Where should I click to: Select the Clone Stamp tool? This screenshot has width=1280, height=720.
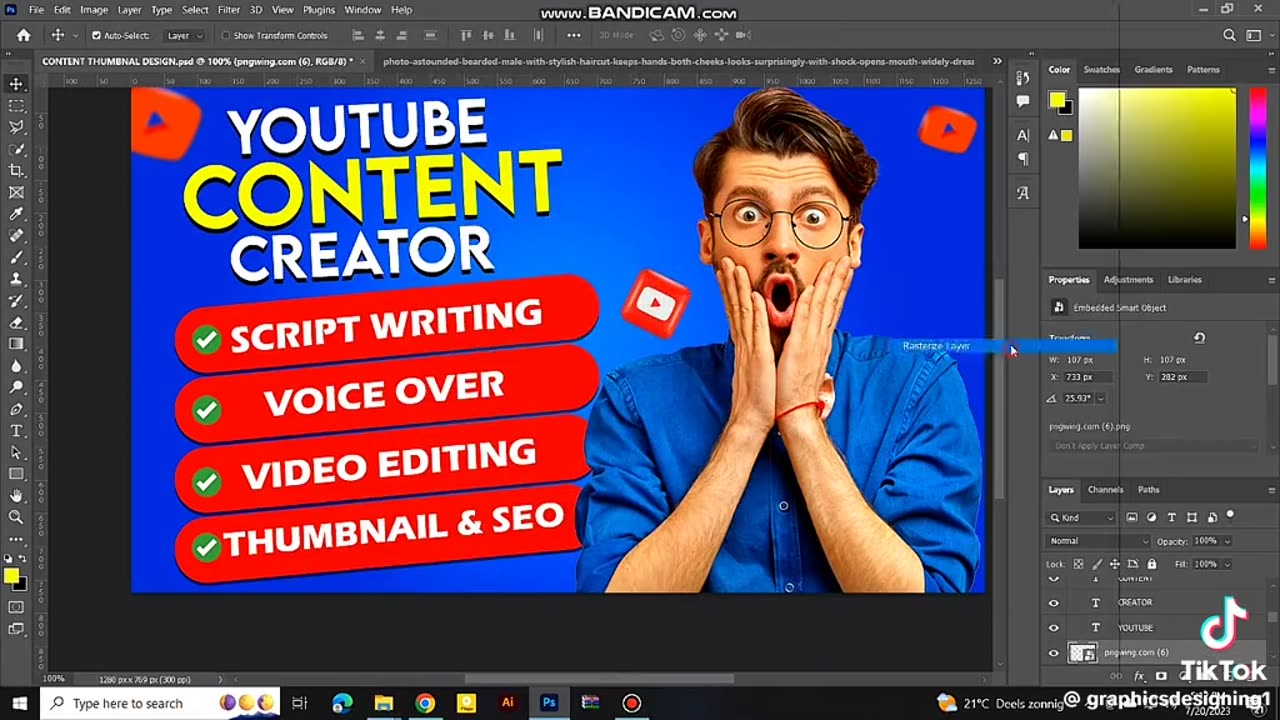click(16, 279)
